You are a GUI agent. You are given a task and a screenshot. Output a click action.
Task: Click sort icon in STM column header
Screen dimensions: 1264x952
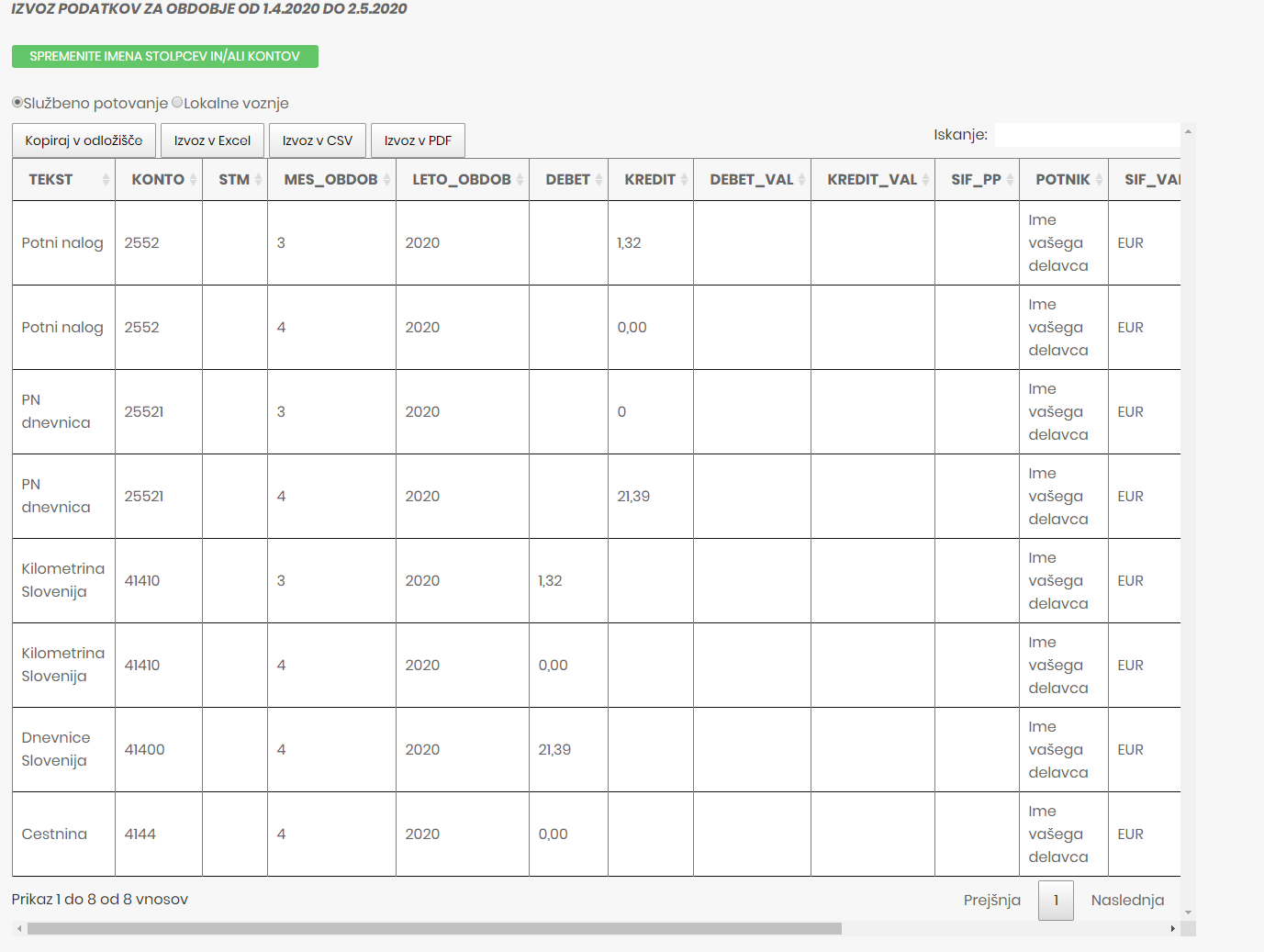click(258, 180)
